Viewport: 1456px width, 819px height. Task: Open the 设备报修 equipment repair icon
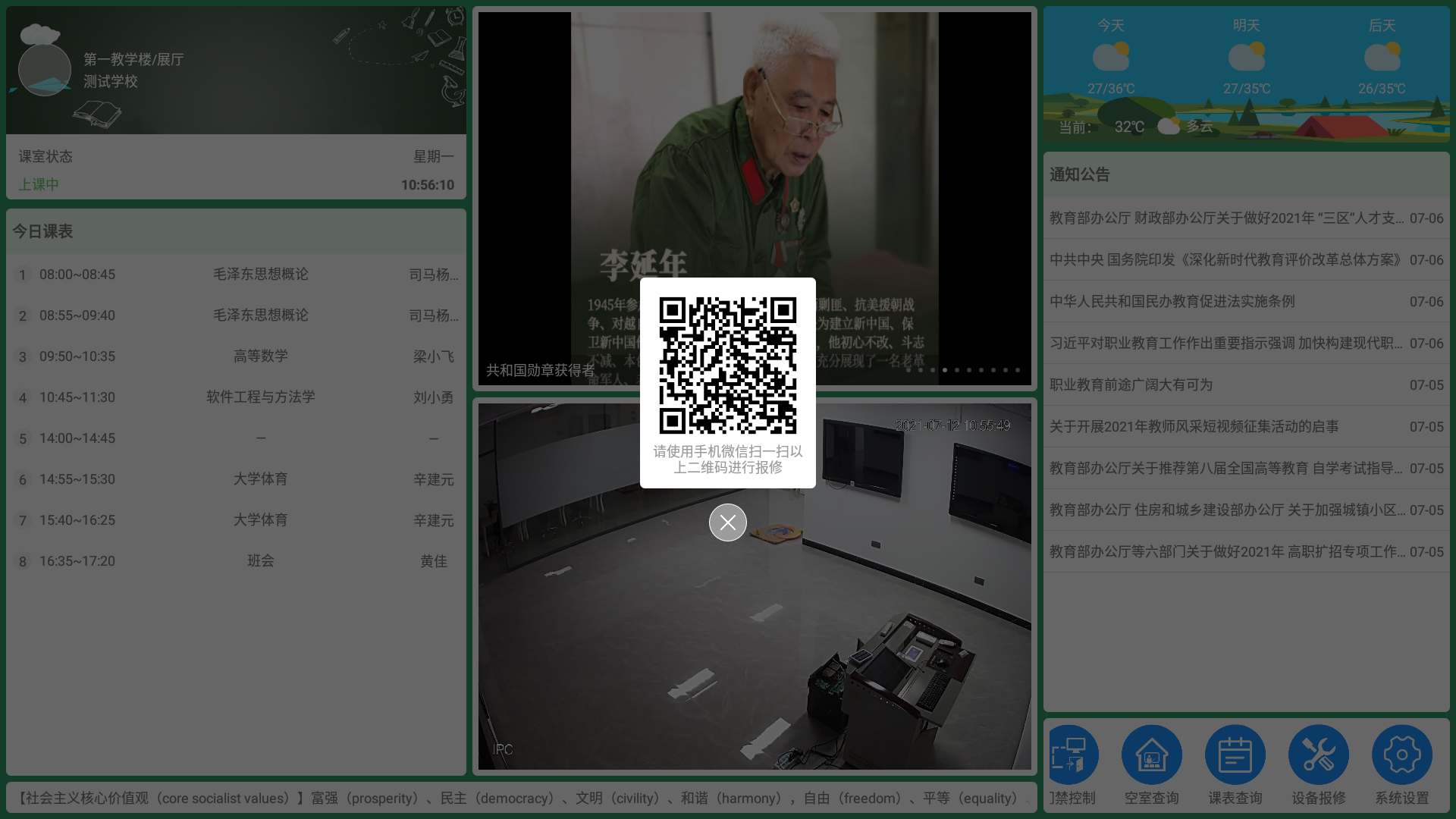1318,755
